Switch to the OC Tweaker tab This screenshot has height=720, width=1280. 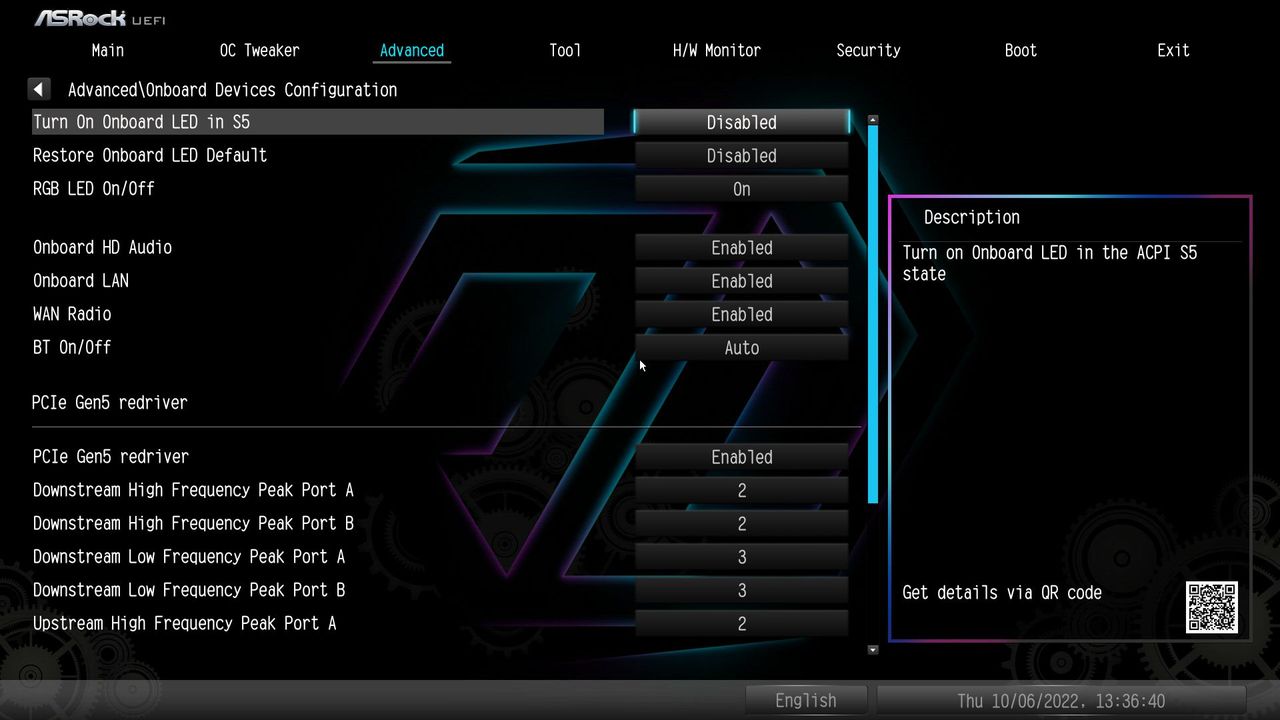[x=259, y=50]
